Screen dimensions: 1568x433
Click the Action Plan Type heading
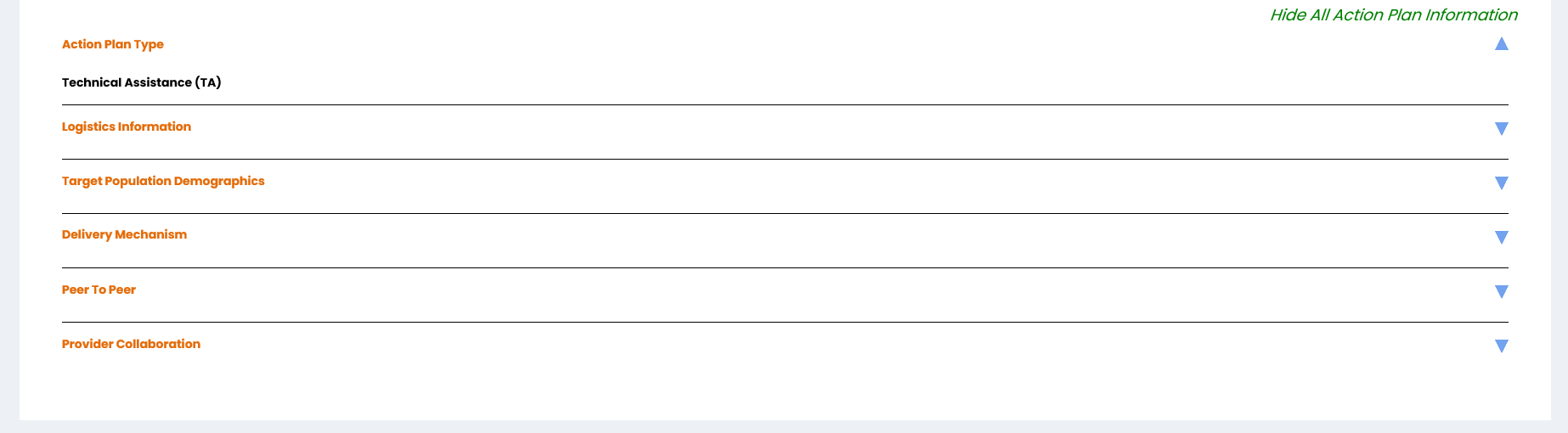coord(113,44)
